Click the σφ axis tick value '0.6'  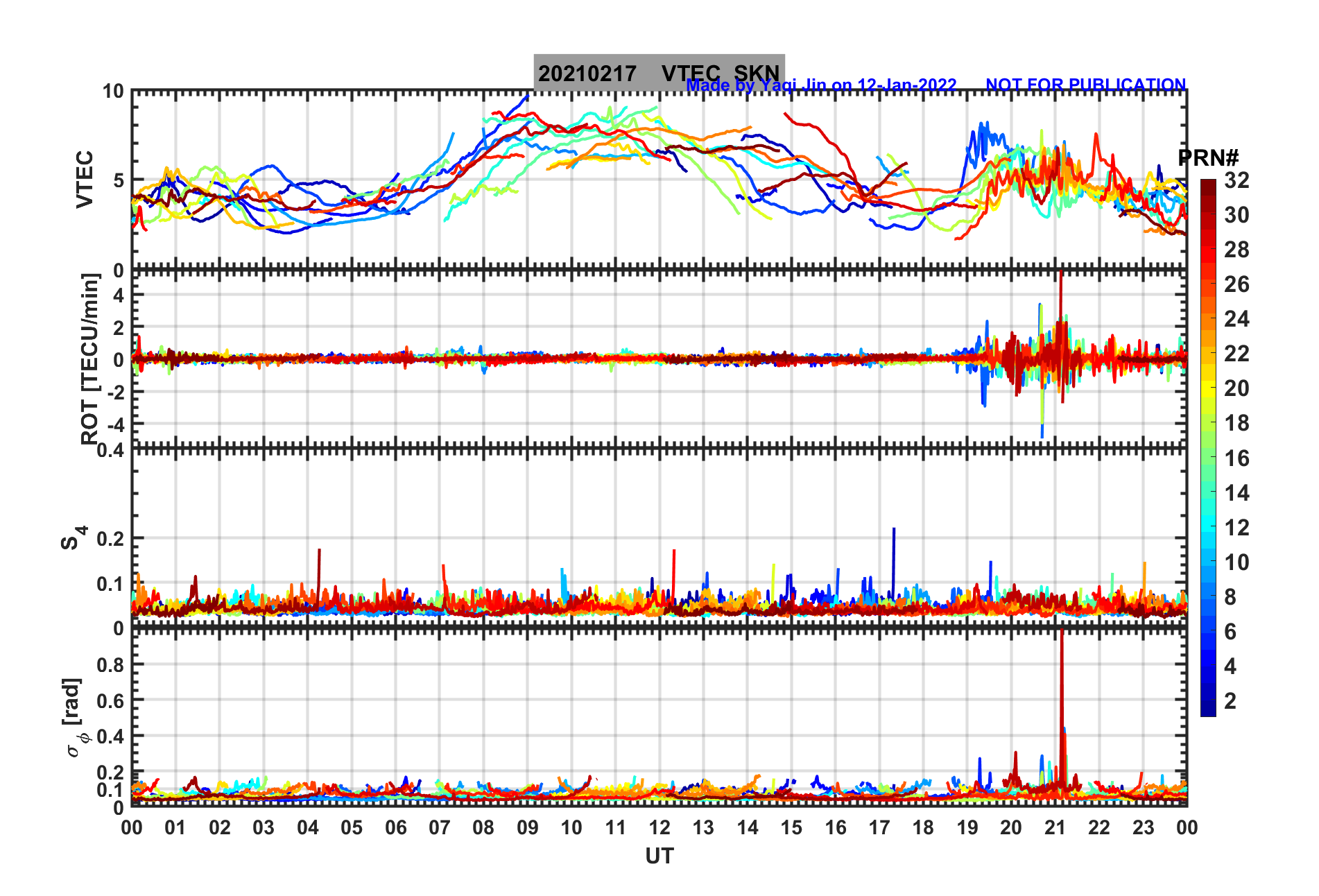[x=111, y=700]
